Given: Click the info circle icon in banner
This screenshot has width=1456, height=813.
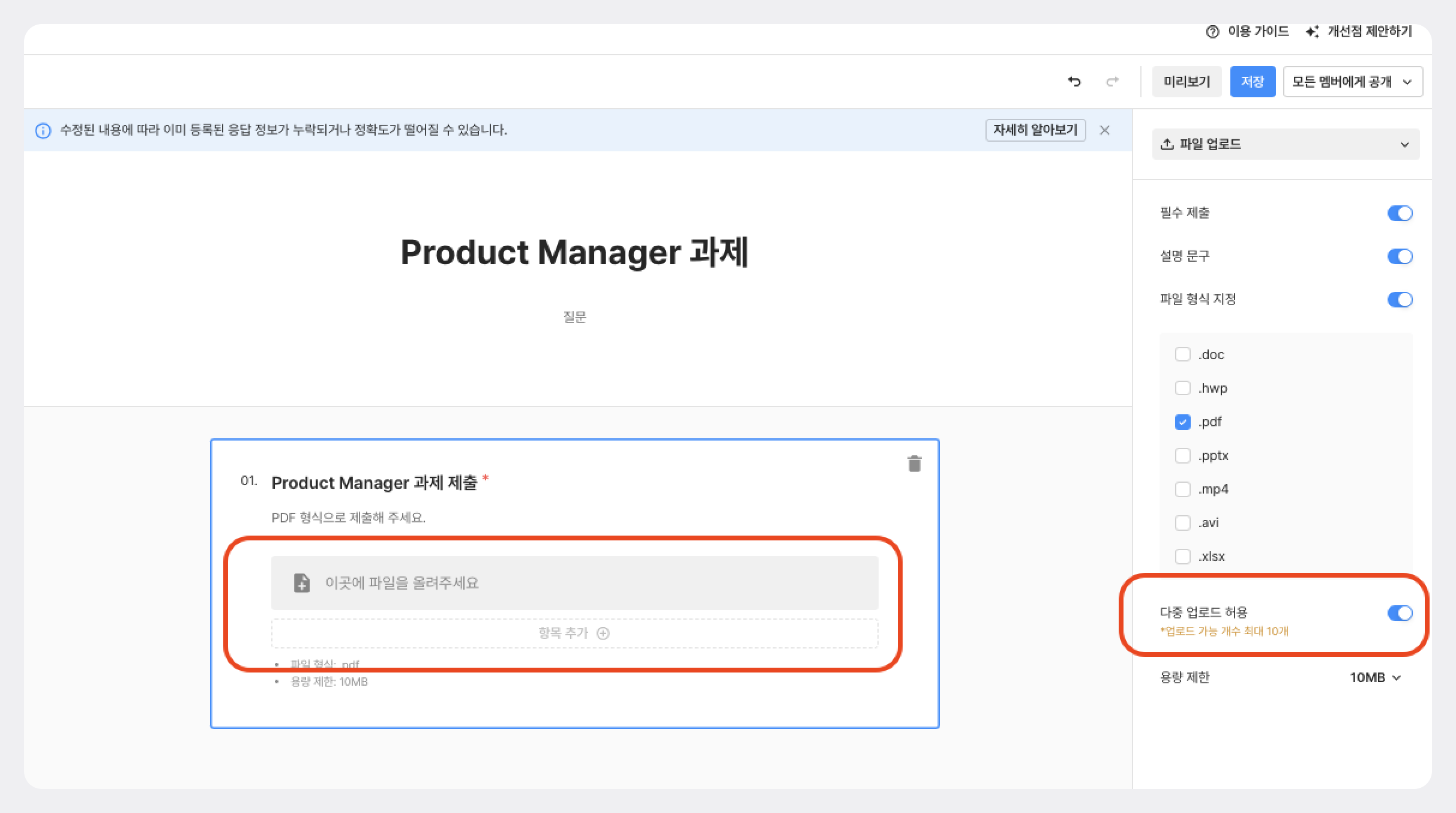Looking at the screenshot, I should click(x=43, y=130).
